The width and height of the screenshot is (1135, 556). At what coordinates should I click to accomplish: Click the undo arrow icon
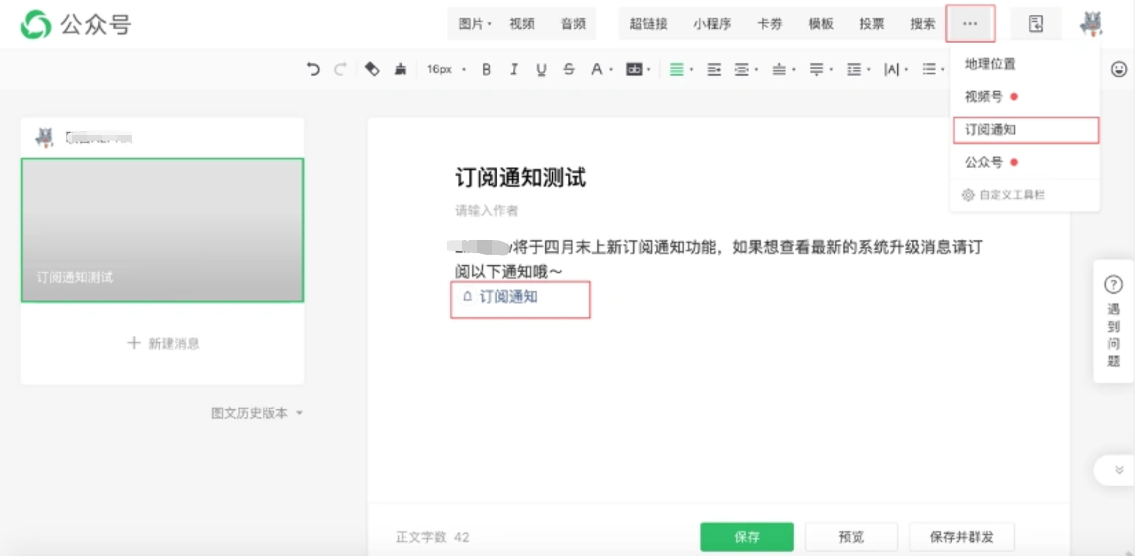pyautogui.click(x=313, y=70)
